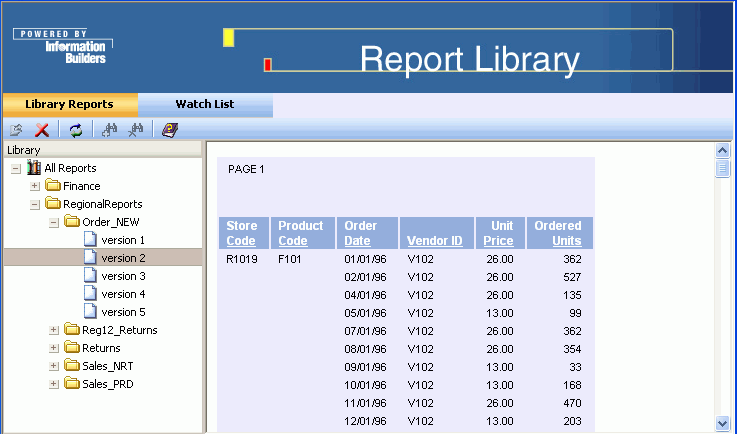Click the Order_NEW folder icon
The image size is (737, 434).
point(72,221)
